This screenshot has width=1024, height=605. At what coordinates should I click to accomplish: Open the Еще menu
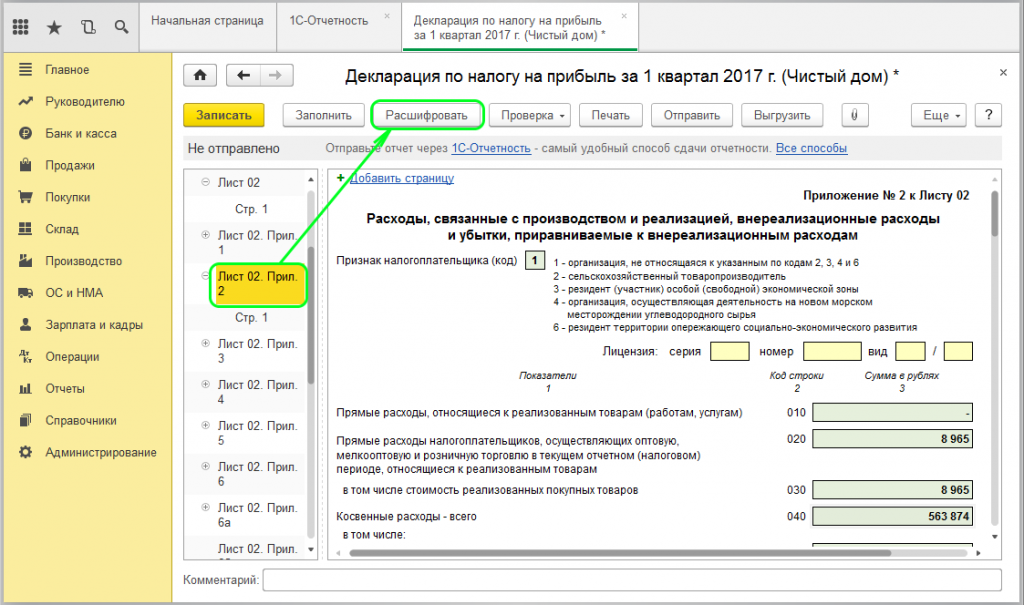pyautogui.click(x=937, y=115)
